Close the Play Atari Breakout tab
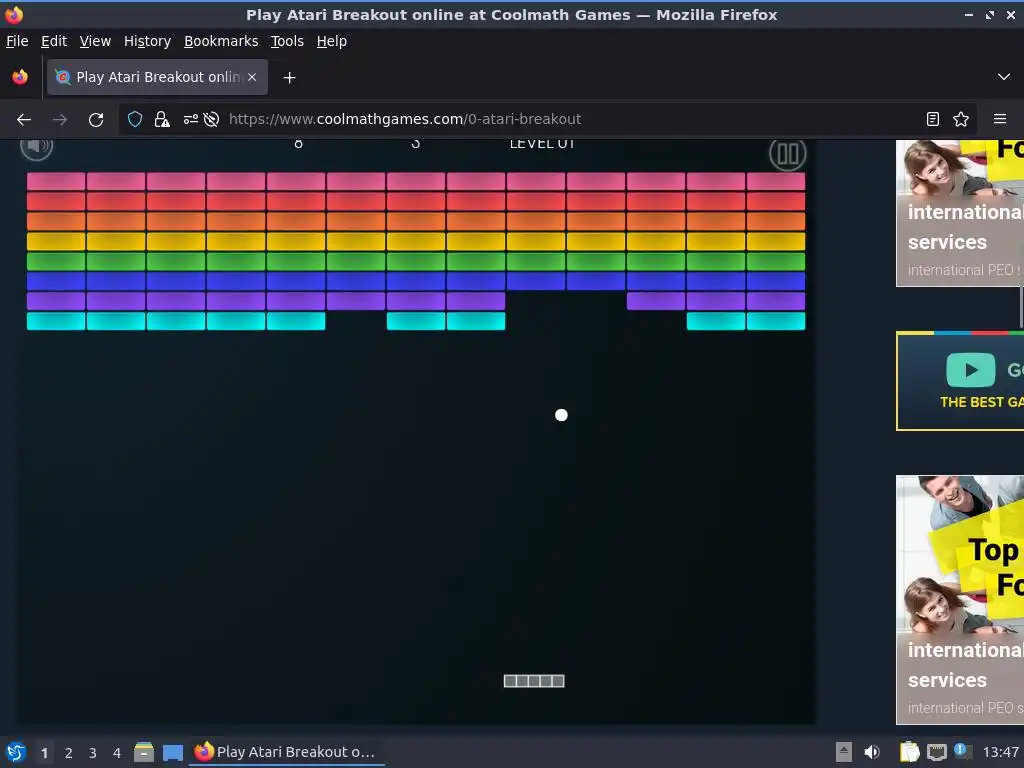The height and width of the screenshot is (768, 1024). [252, 77]
